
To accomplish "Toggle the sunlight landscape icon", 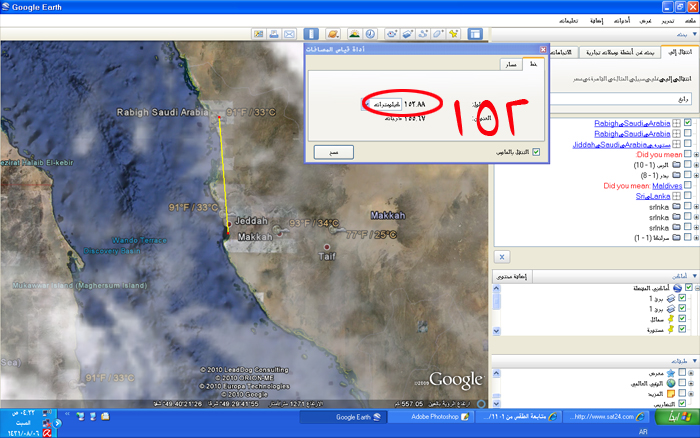I will pos(354,34).
